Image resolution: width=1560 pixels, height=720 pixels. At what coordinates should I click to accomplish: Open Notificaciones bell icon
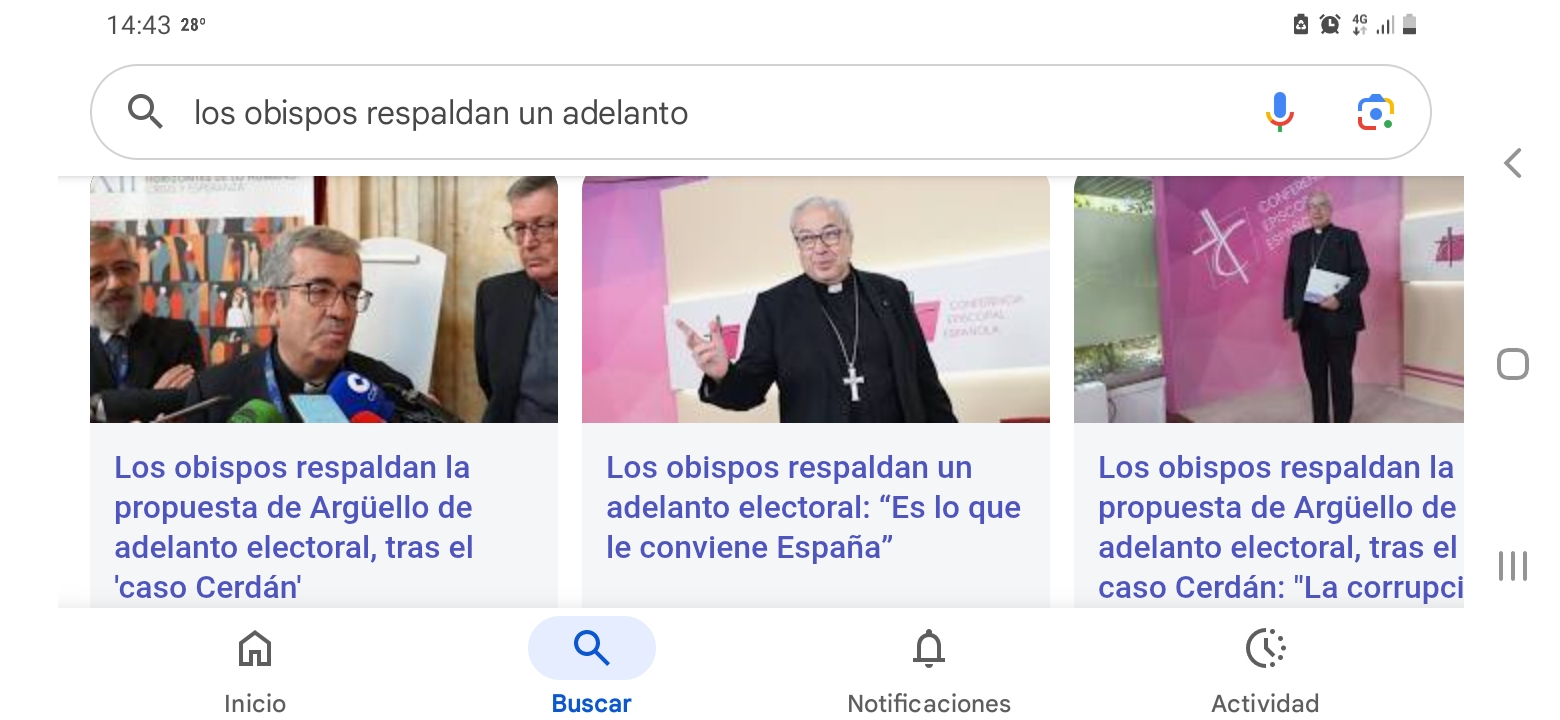click(929, 649)
